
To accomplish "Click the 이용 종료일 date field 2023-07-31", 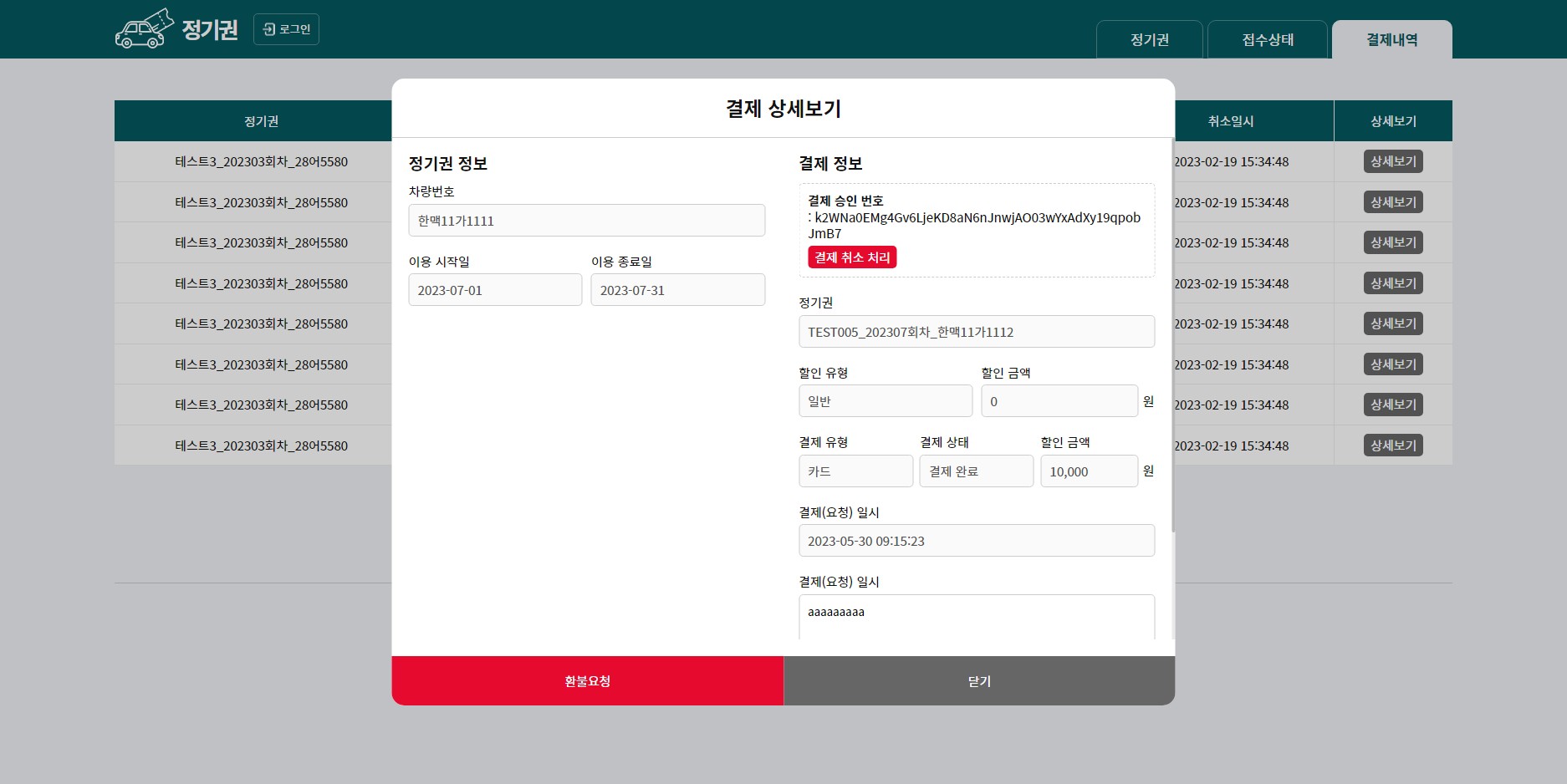I will (677, 289).
